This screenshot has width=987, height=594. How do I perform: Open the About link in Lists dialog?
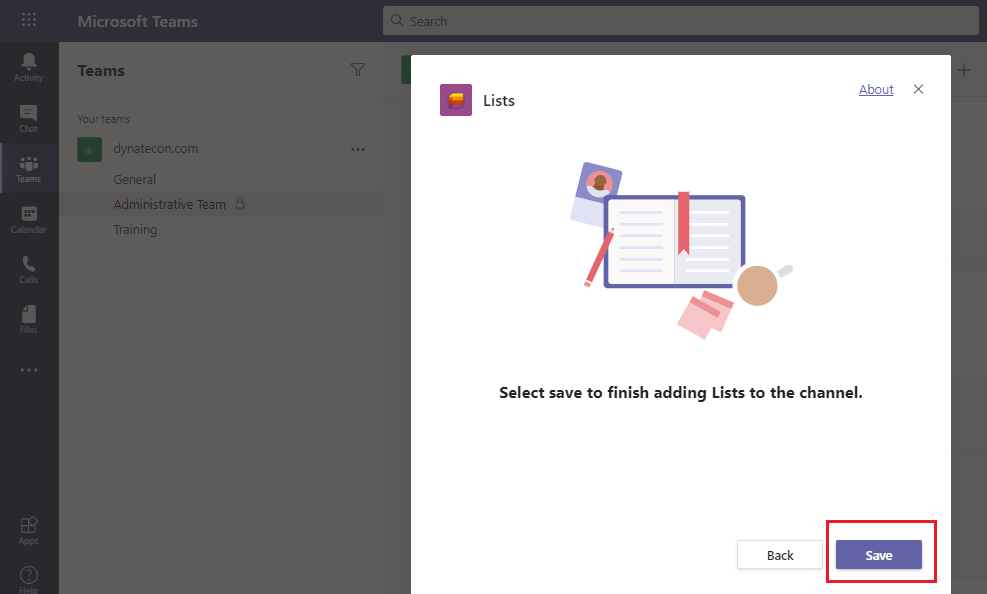click(876, 90)
